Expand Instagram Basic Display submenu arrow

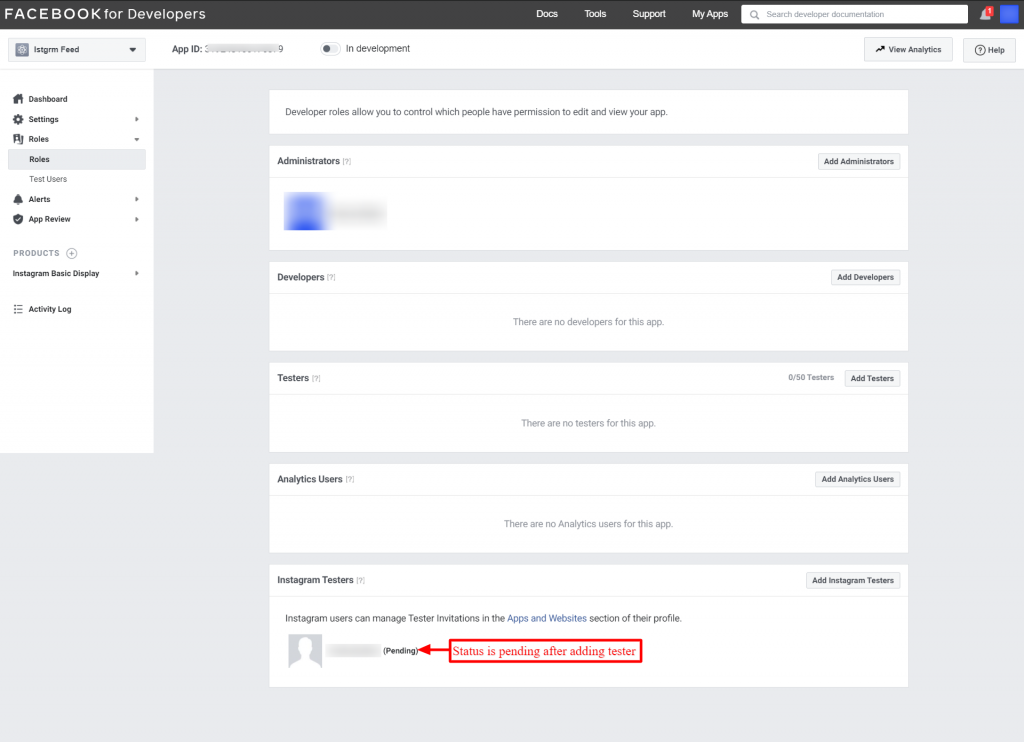[x=136, y=274]
